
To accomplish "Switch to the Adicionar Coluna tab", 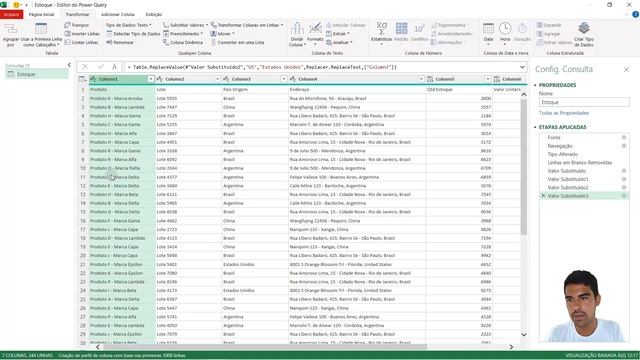I will click(118, 14).
